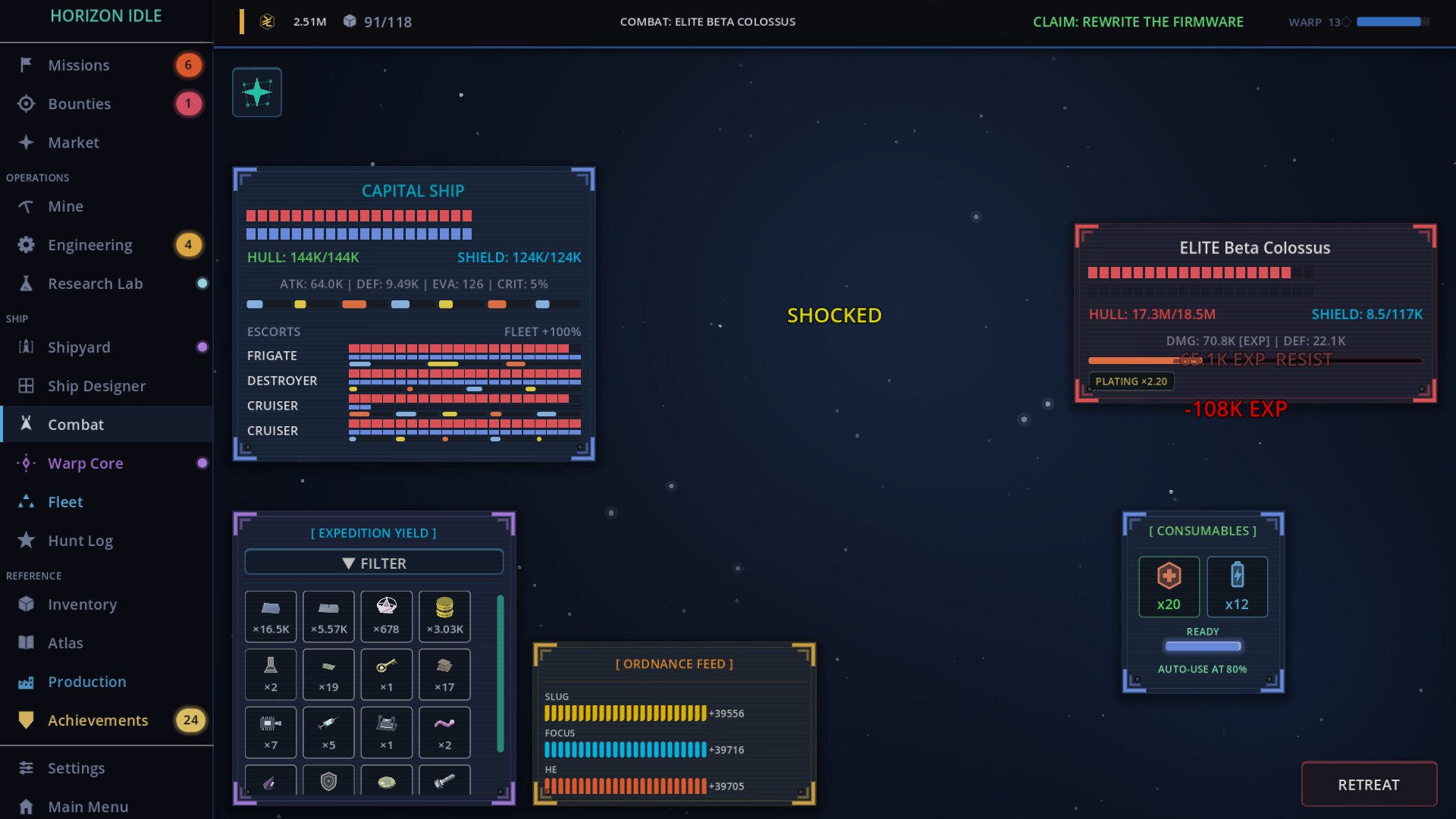Open the Mine operations page

coord(106,206)
